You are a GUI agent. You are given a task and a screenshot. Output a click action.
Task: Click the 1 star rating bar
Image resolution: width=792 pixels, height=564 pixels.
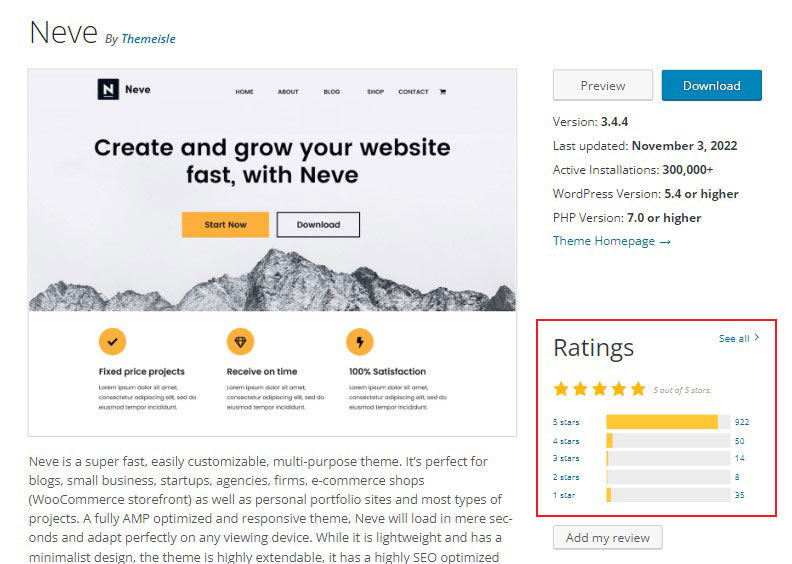click(x=668, y=495)
